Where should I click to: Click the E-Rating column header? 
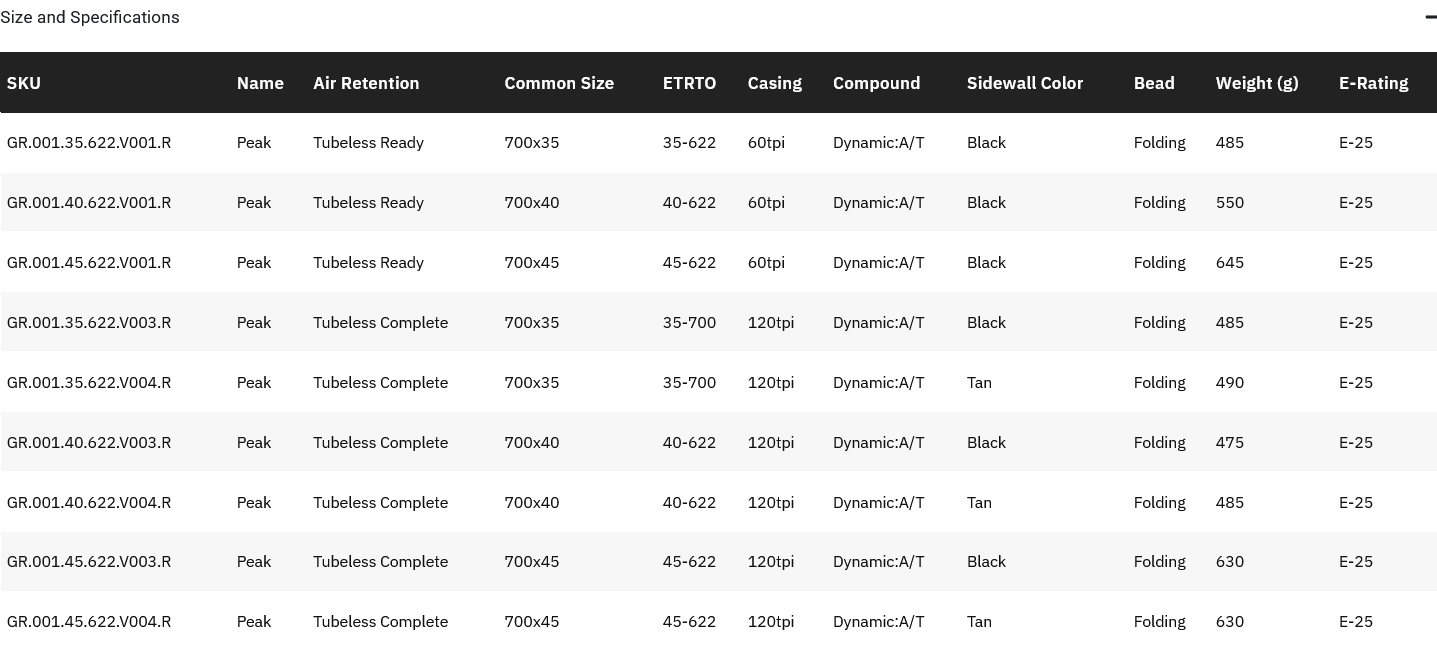pyautogui.click(x=1373, y=83)
